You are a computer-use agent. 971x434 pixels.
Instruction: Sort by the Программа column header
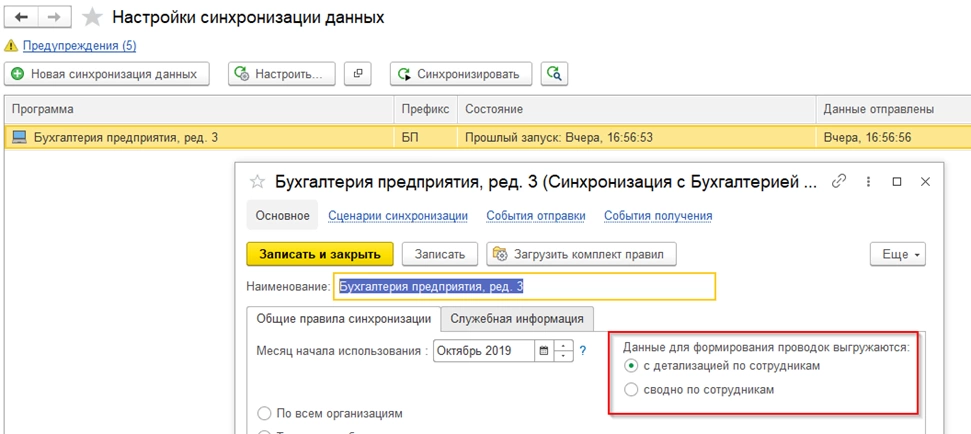(199, 110)
